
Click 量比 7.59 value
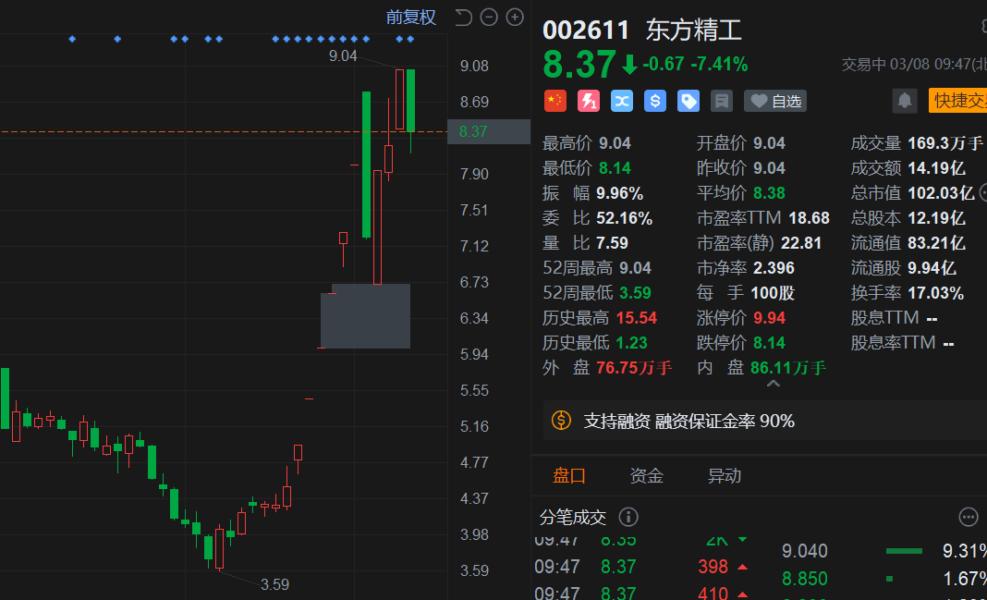[x=612, y=243]
